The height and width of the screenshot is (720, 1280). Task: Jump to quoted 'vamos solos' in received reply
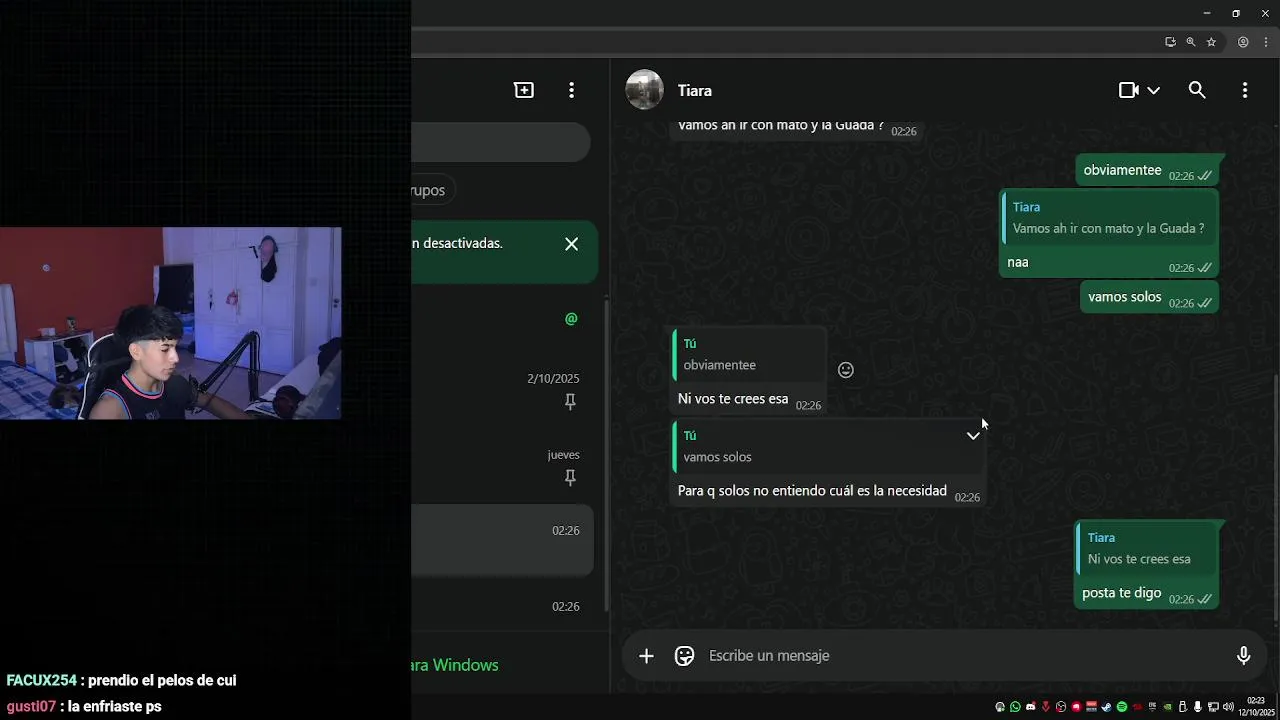tap(826, 446)
